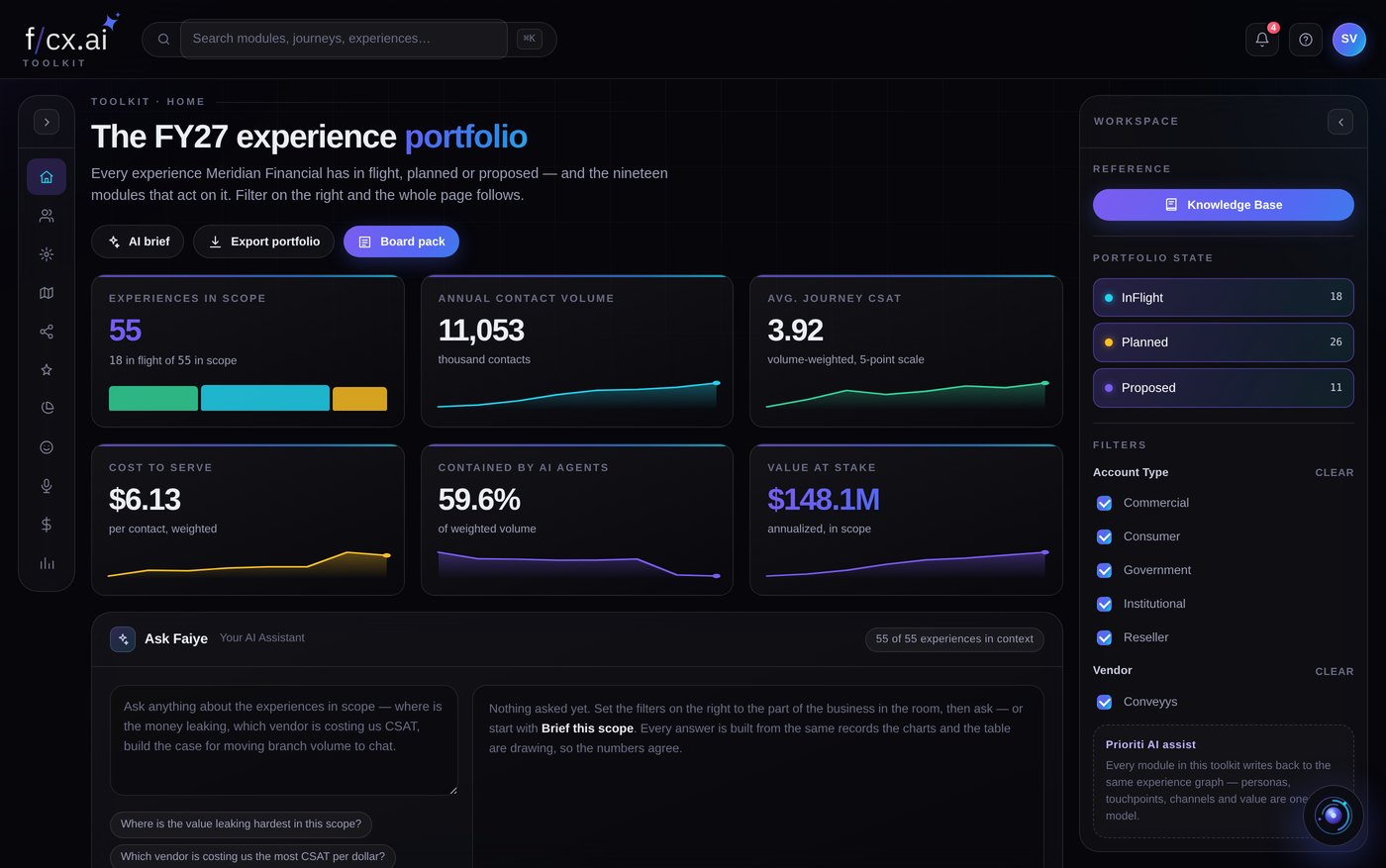Viewport: 1386px width, 868px height.
Task: Click the ⌘K shortcut badge
Action: click(x=530, y=39)
